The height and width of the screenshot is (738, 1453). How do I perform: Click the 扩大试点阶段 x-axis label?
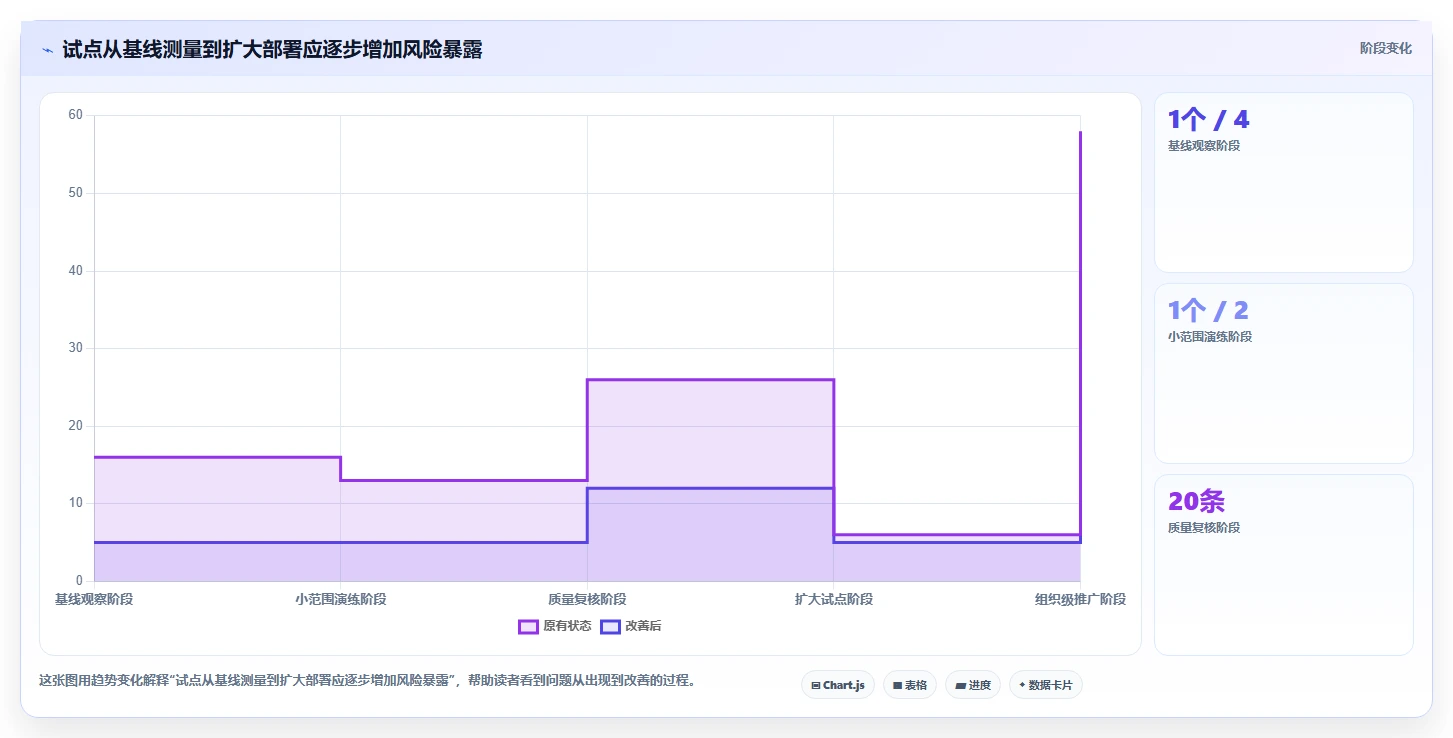pos(833,599)
